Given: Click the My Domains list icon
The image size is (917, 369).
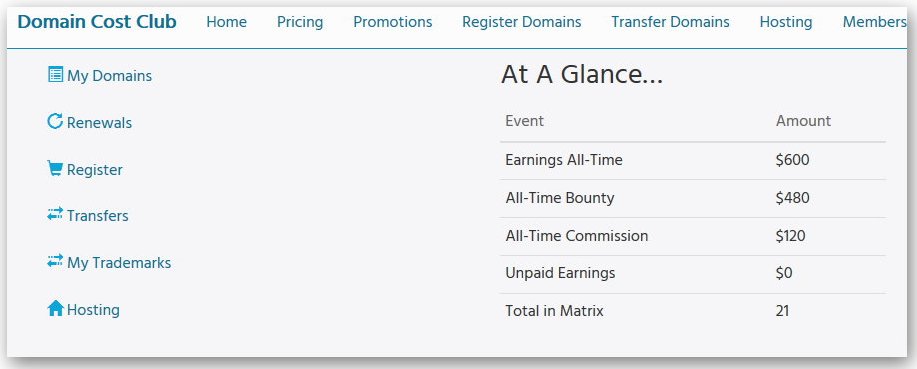Looking at the screenshot, I should click(x=56, y=74).
